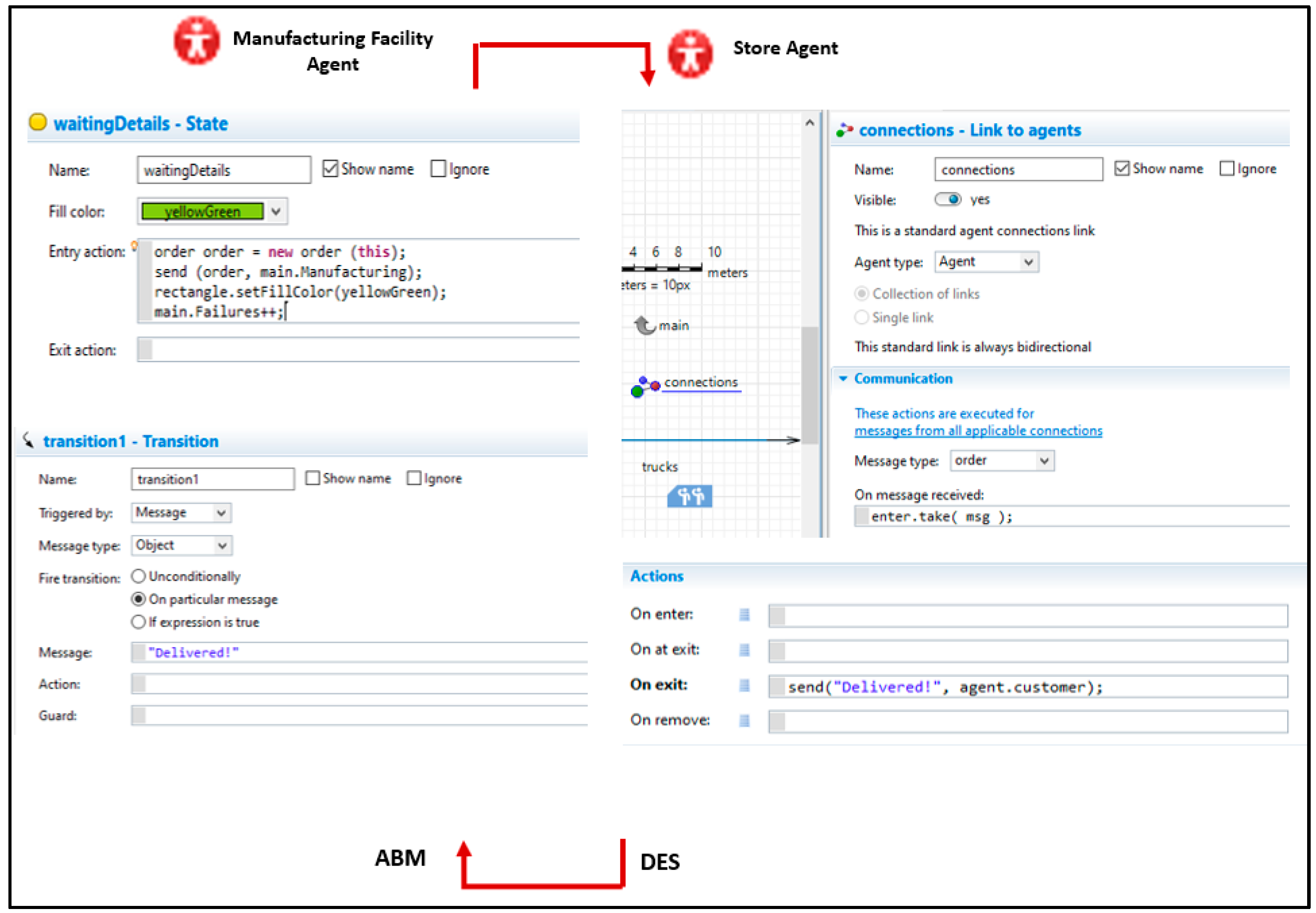Click the connections link-to-agents header icon
This screenshot has height=913, width=1316.
[x=844, y=130]
